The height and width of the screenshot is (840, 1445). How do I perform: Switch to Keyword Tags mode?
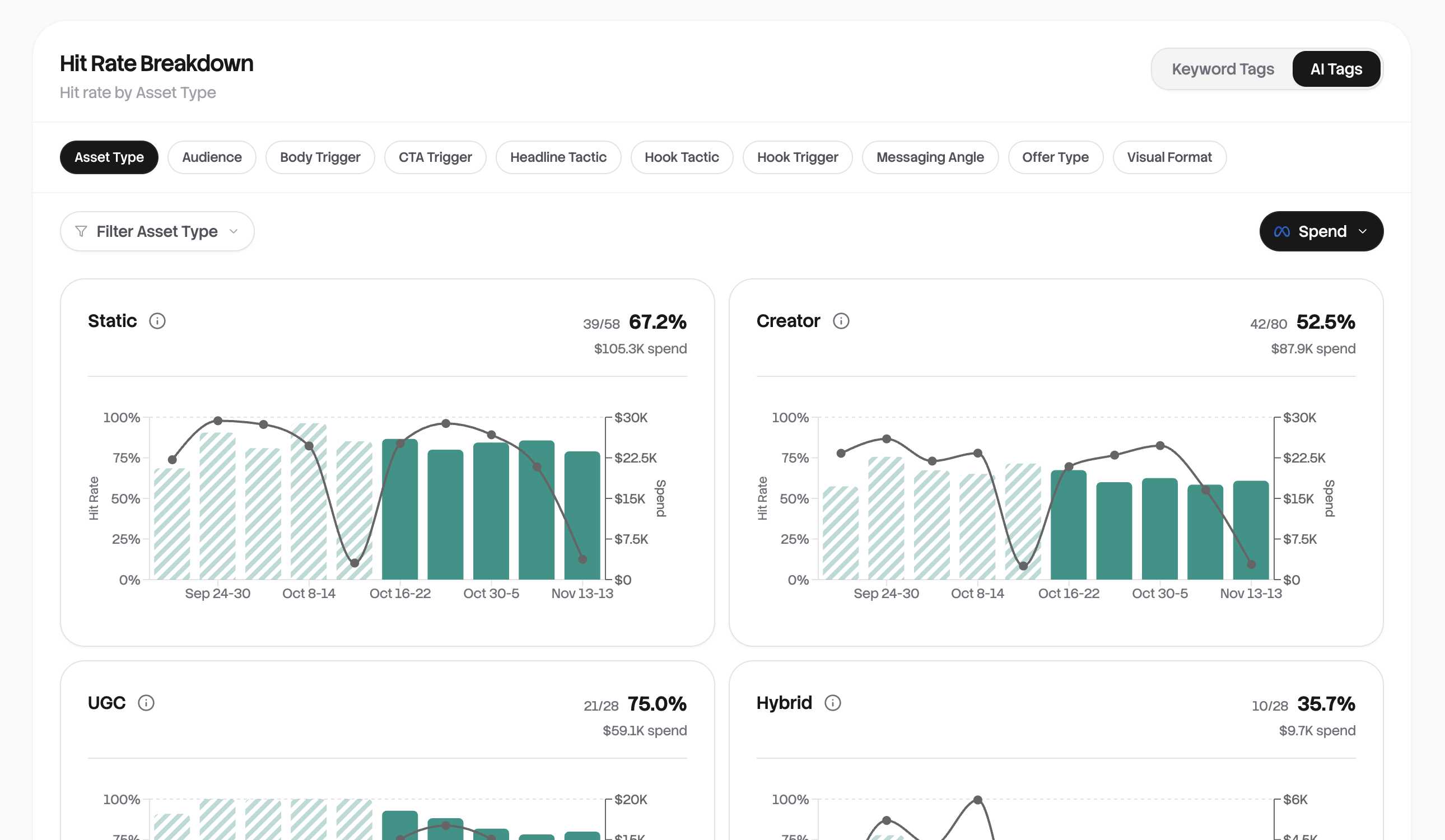coord(1222,69)
